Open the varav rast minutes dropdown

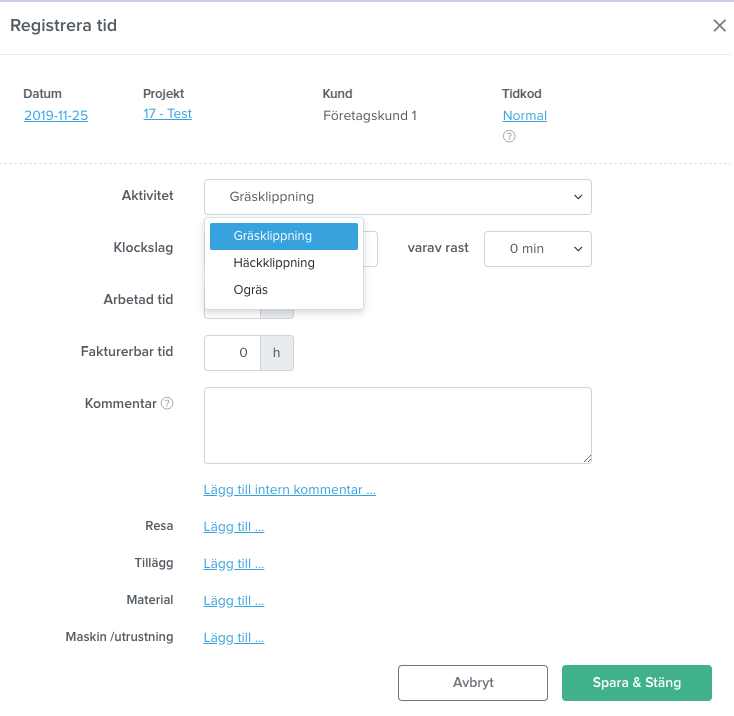537,249
